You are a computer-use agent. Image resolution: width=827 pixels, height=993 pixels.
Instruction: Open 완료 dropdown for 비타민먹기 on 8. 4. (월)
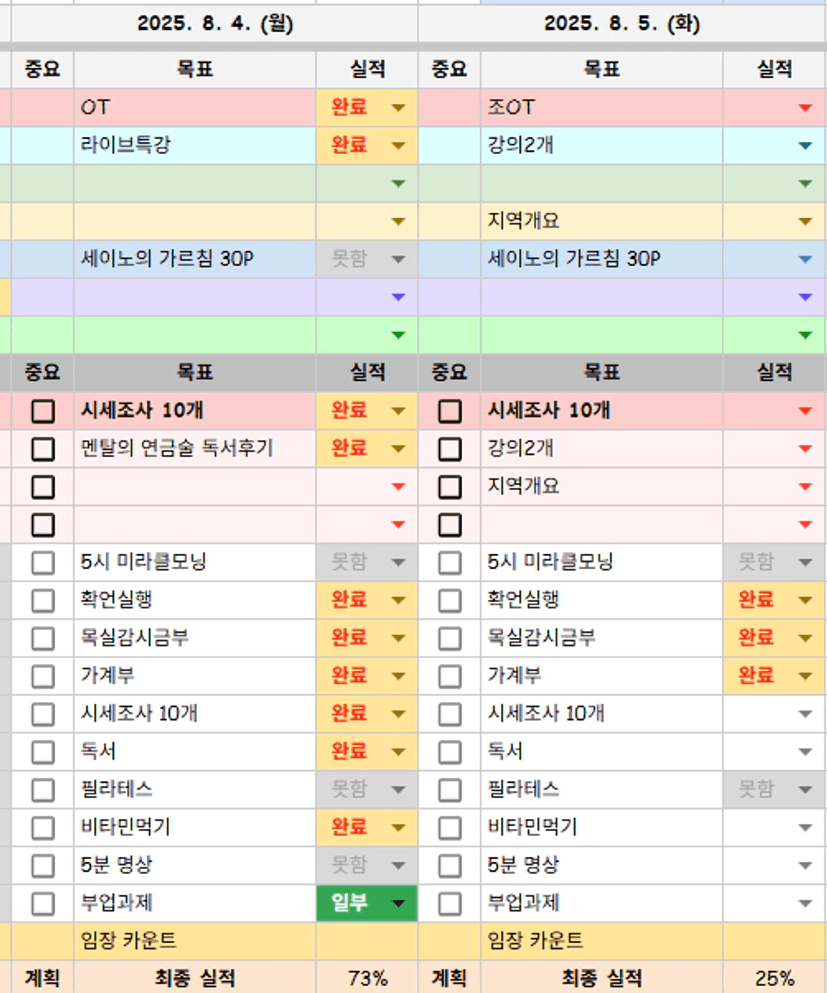click(398, 828)
